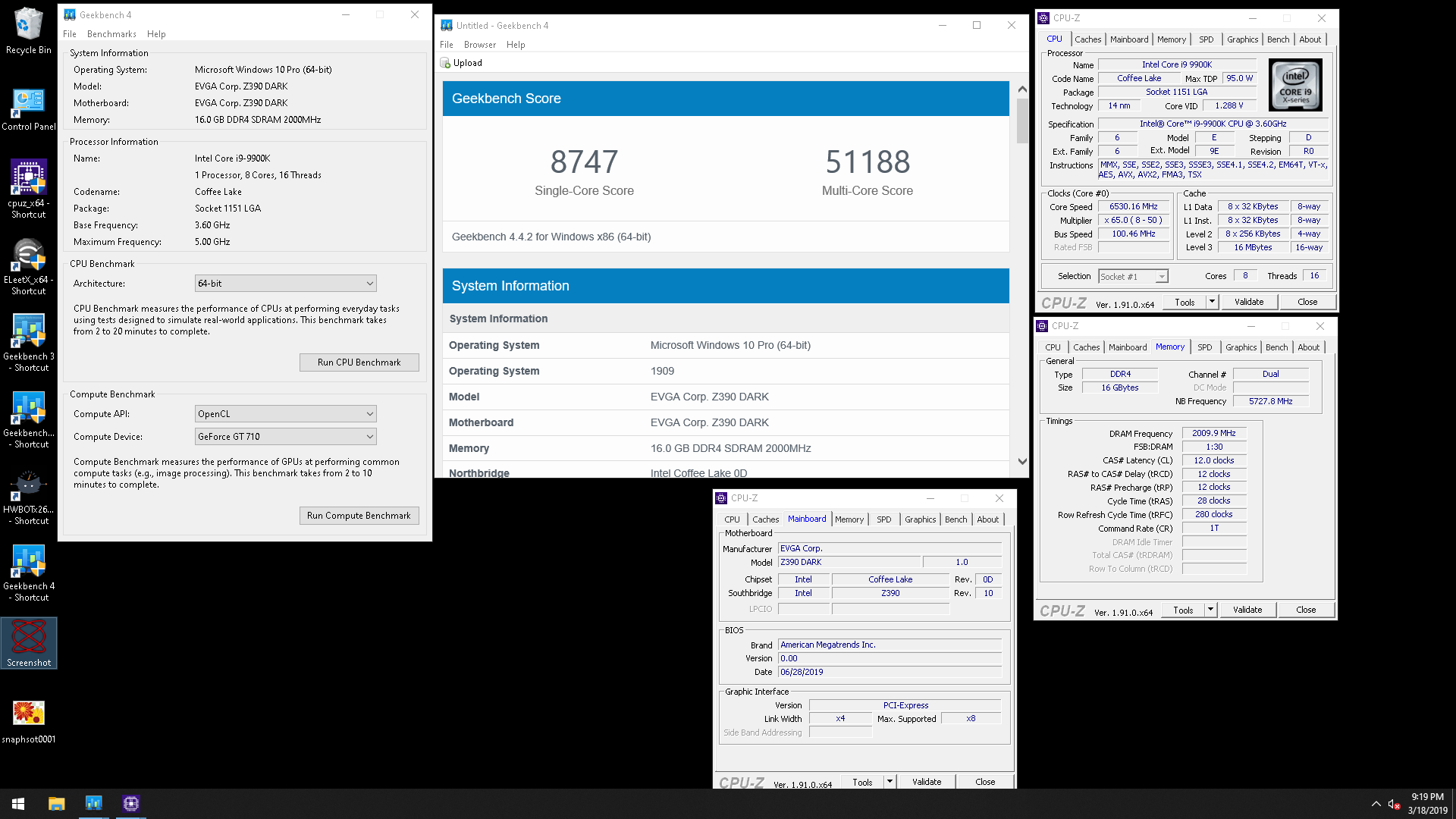Click the 51188 Multi-Core Score
The height and width of the screenshot is (819, 1456).
(x=868, y=162)
